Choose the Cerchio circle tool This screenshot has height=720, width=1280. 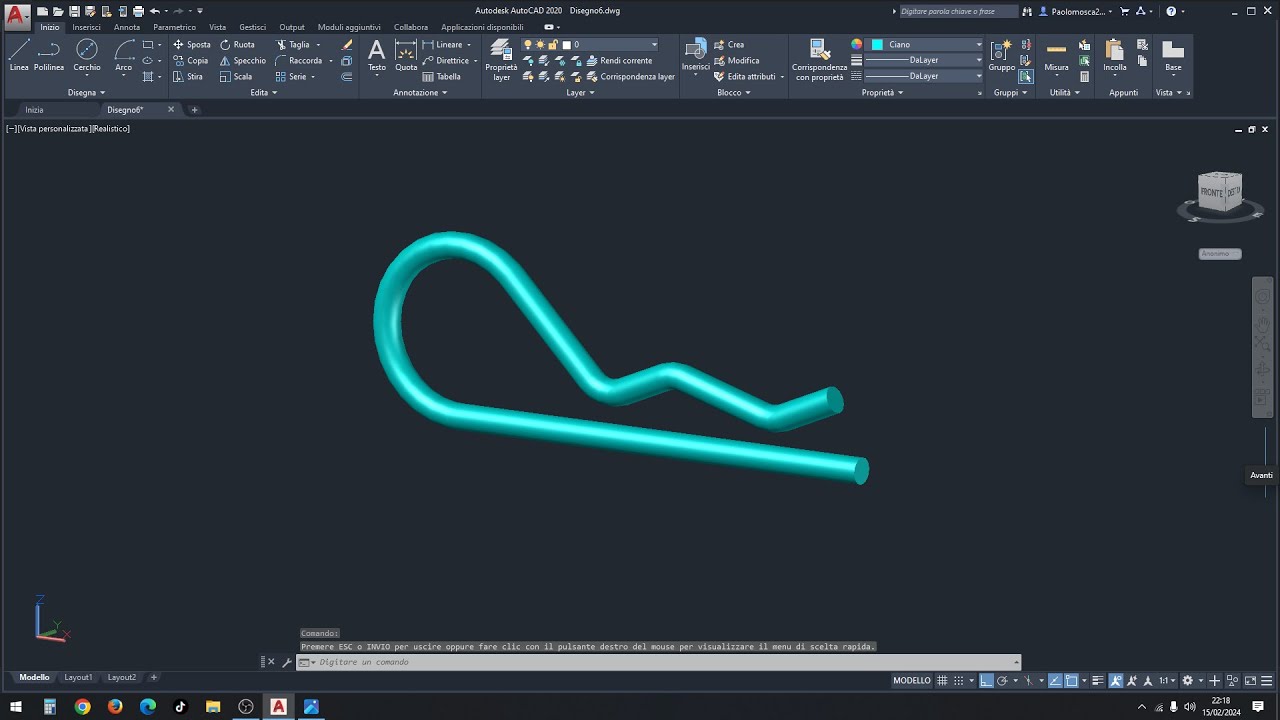[x=87, y=56]
